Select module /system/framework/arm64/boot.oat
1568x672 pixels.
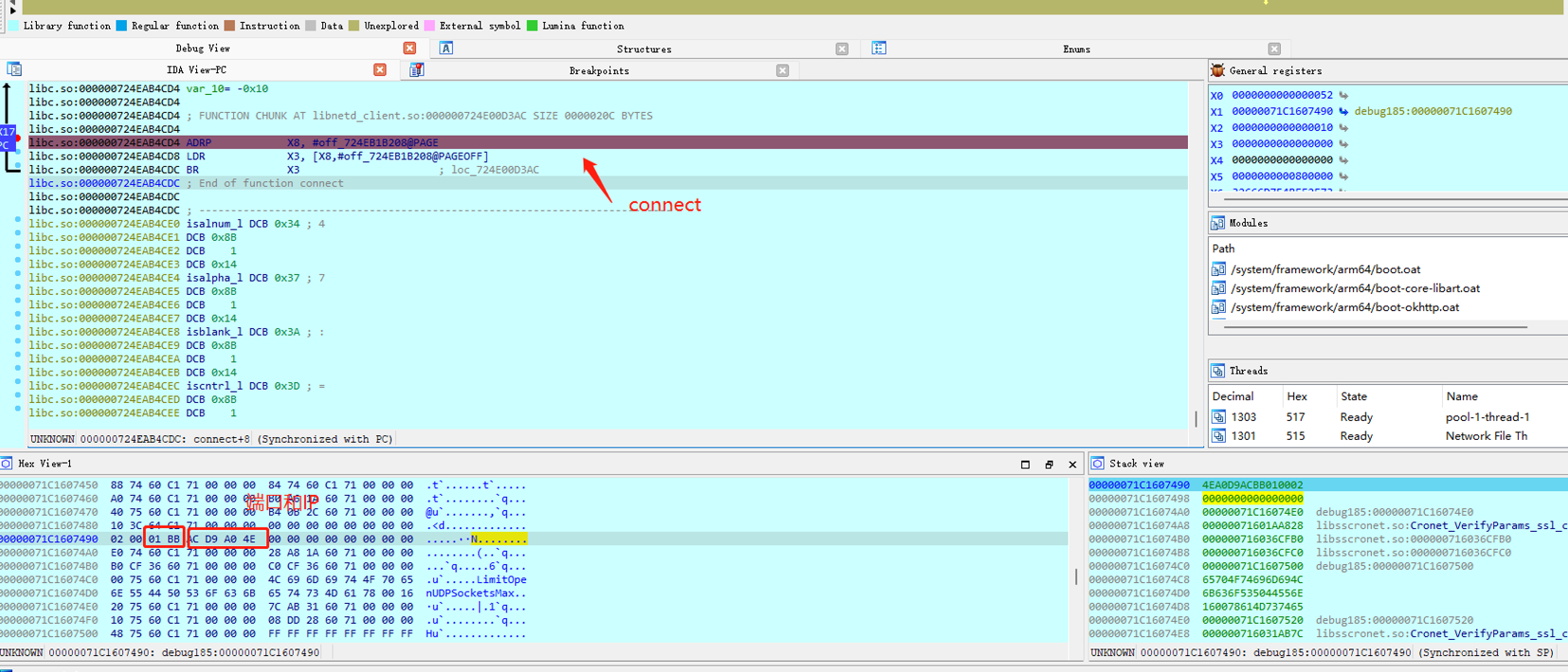(x=1325, y=269)
